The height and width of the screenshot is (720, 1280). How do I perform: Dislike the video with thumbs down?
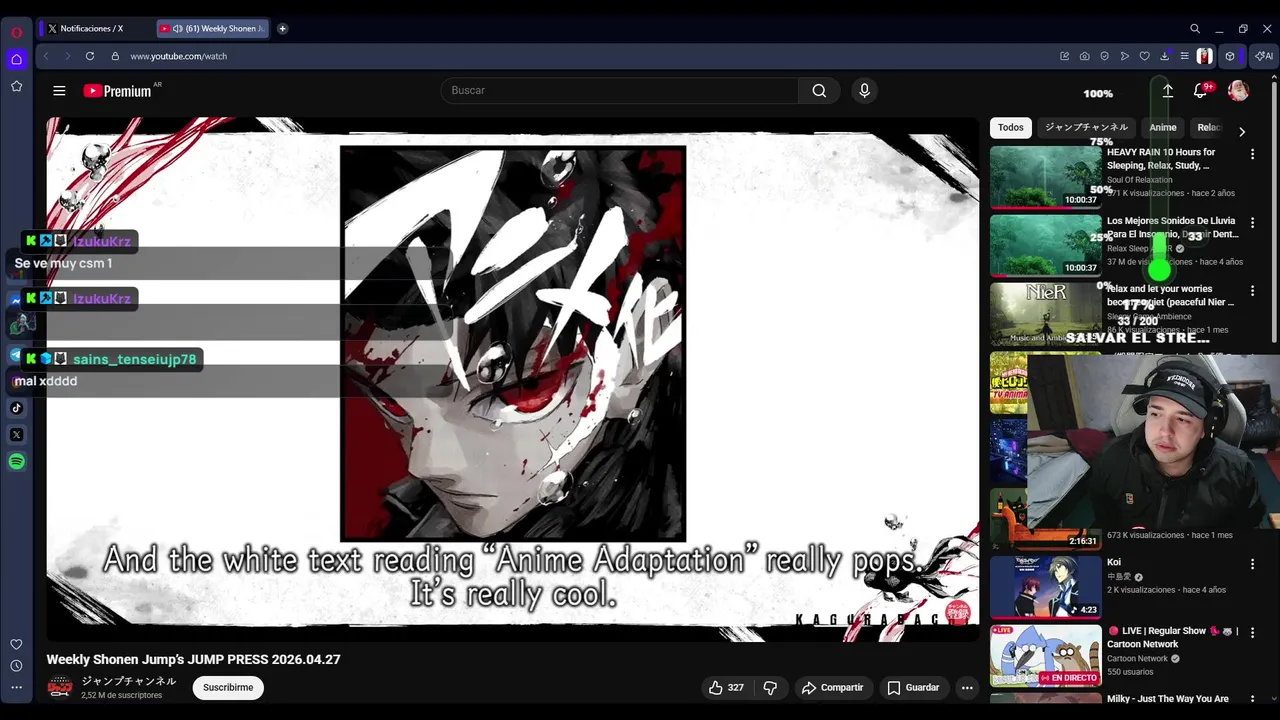(x=770, y=688)
